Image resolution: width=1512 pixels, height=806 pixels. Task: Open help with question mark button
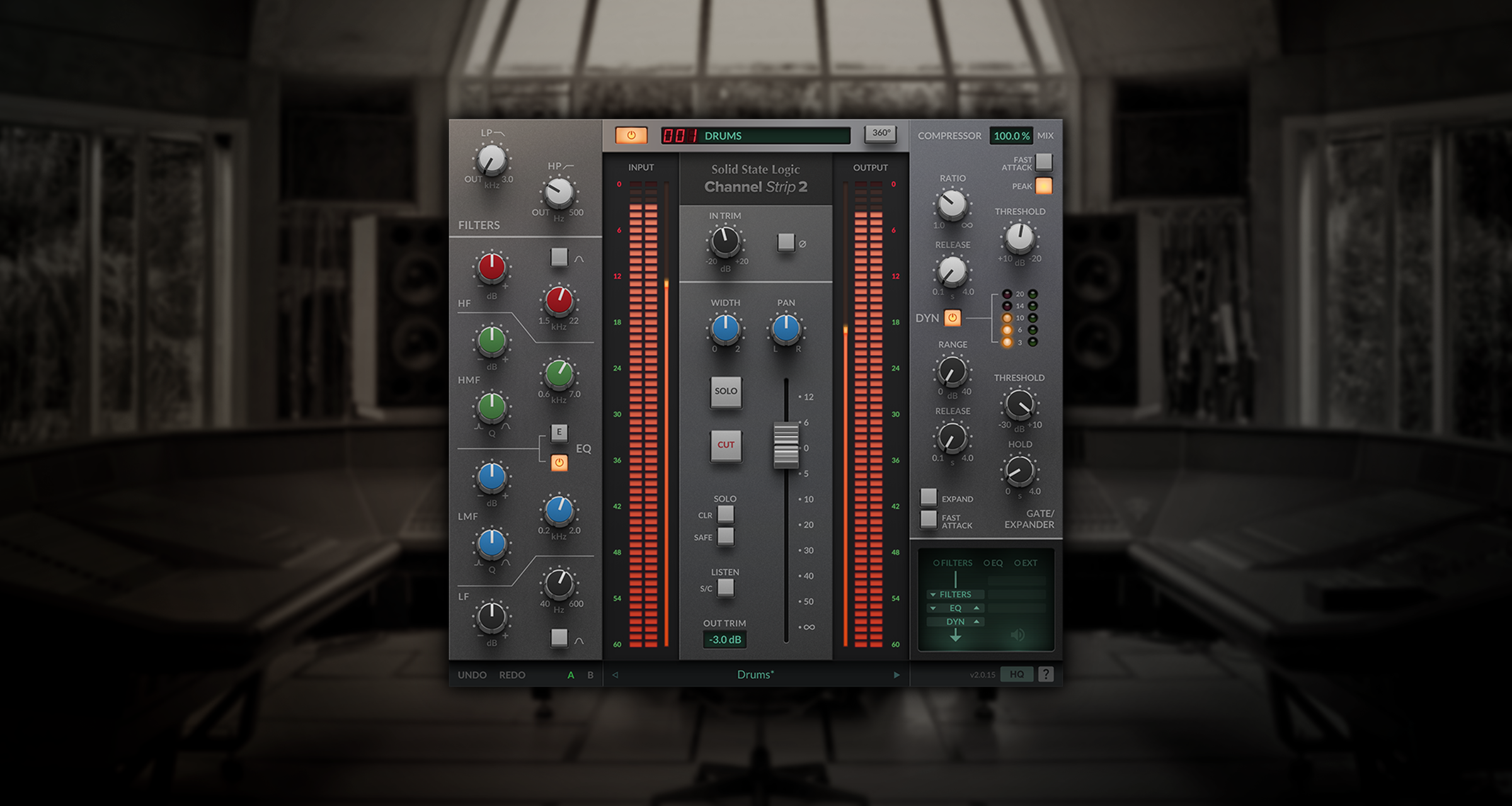(1046, 674)
